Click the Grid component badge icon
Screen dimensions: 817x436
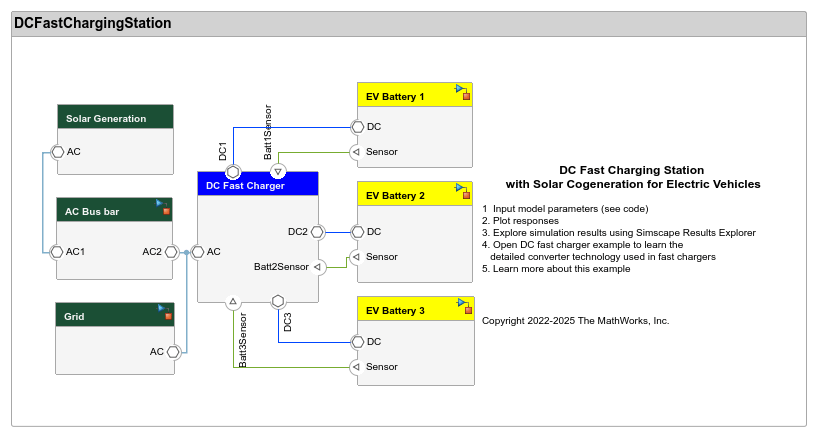click(x=165, y=312)
